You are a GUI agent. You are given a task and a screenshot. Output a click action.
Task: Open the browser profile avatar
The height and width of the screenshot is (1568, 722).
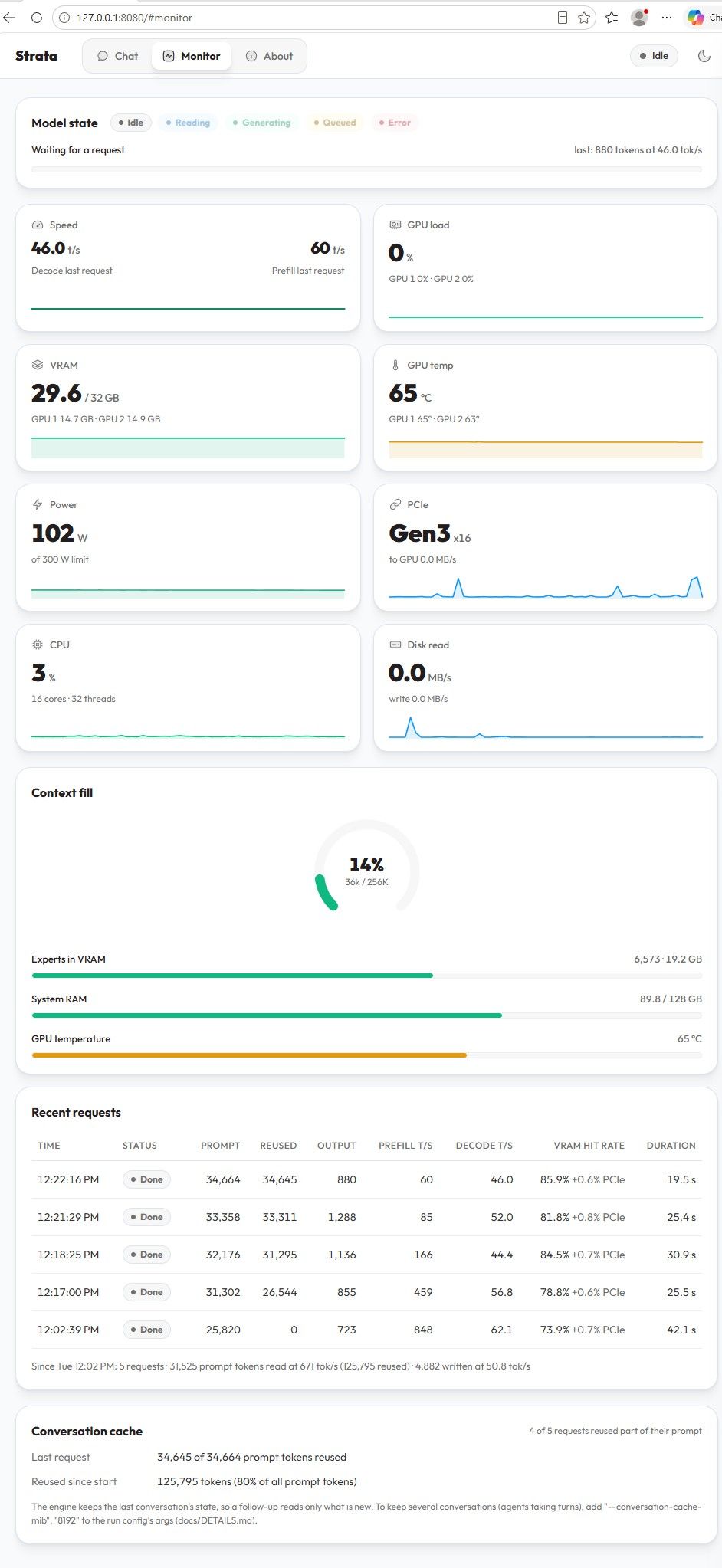[639, 17]
